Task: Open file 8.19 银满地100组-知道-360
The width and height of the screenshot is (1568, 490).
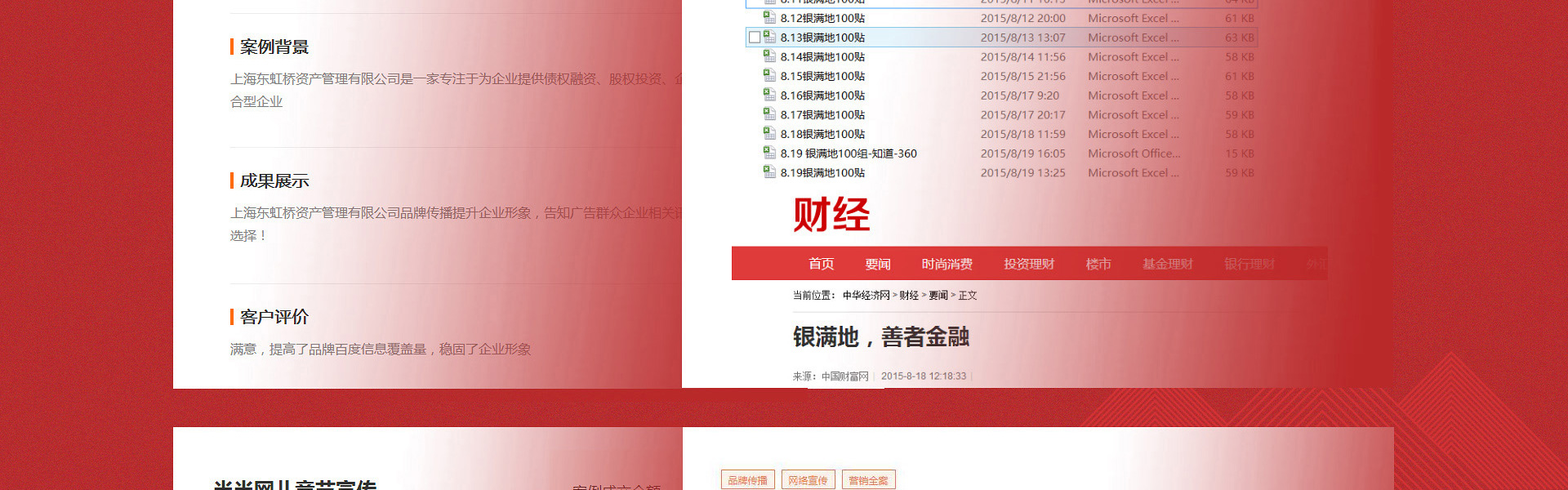Action: pos(849,154)
